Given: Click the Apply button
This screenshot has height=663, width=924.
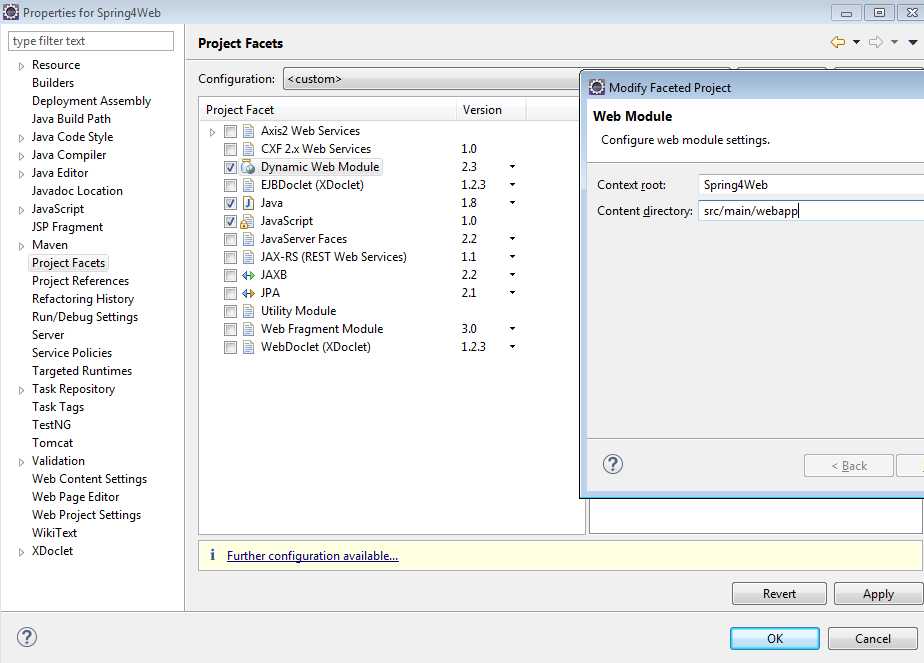Looking at the screenshot, I should 878,593.
